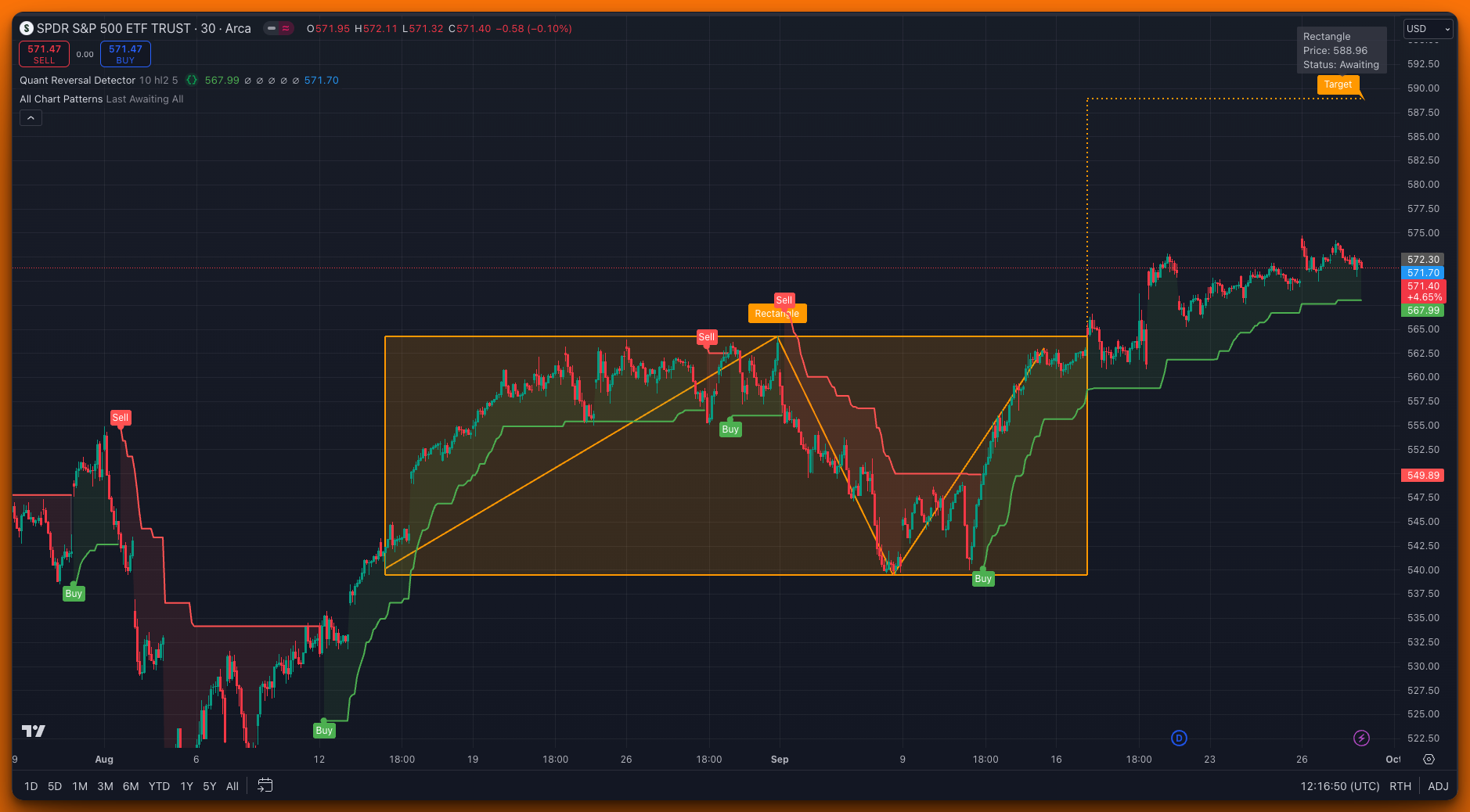Select the 3M time range
1470x812 pixels.
[105, 786]
